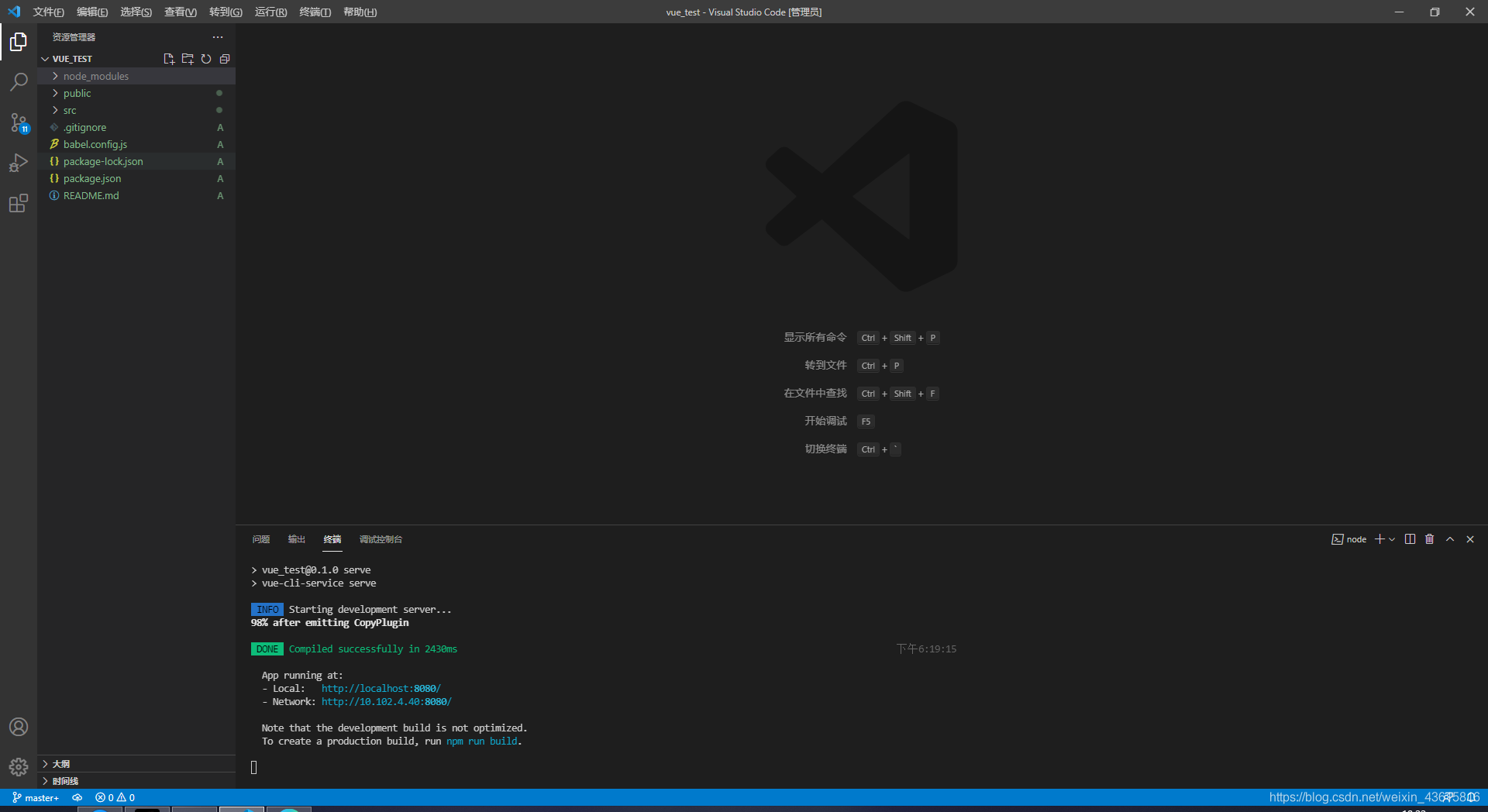Expand the 时间线 timeline section
This screenshot has height=812, width=1488.
136,781
